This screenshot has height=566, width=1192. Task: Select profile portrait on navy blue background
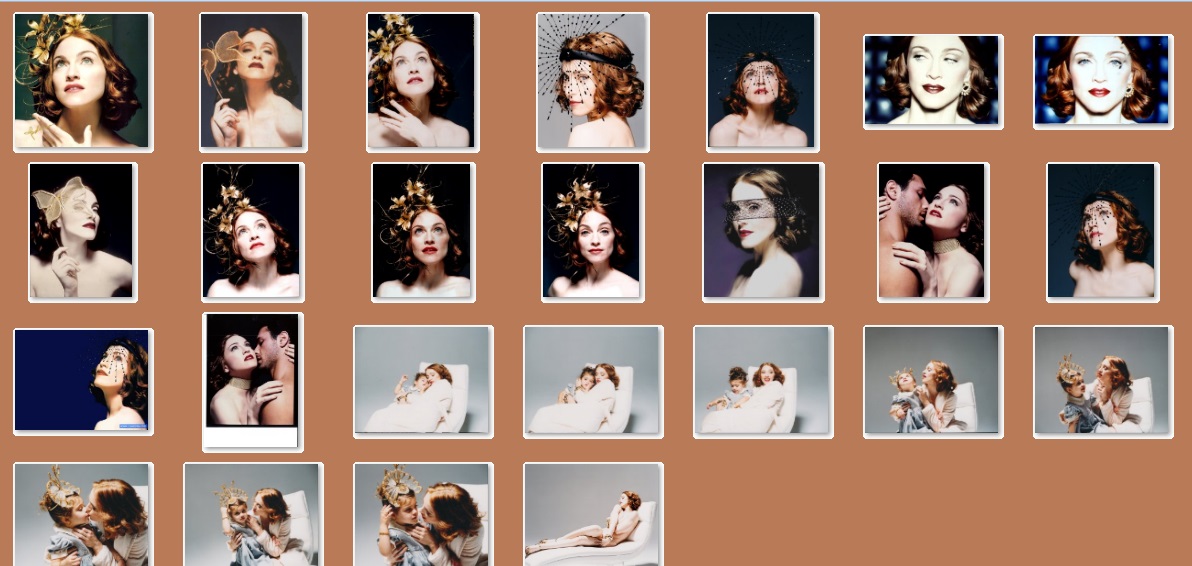pos(83,381)
